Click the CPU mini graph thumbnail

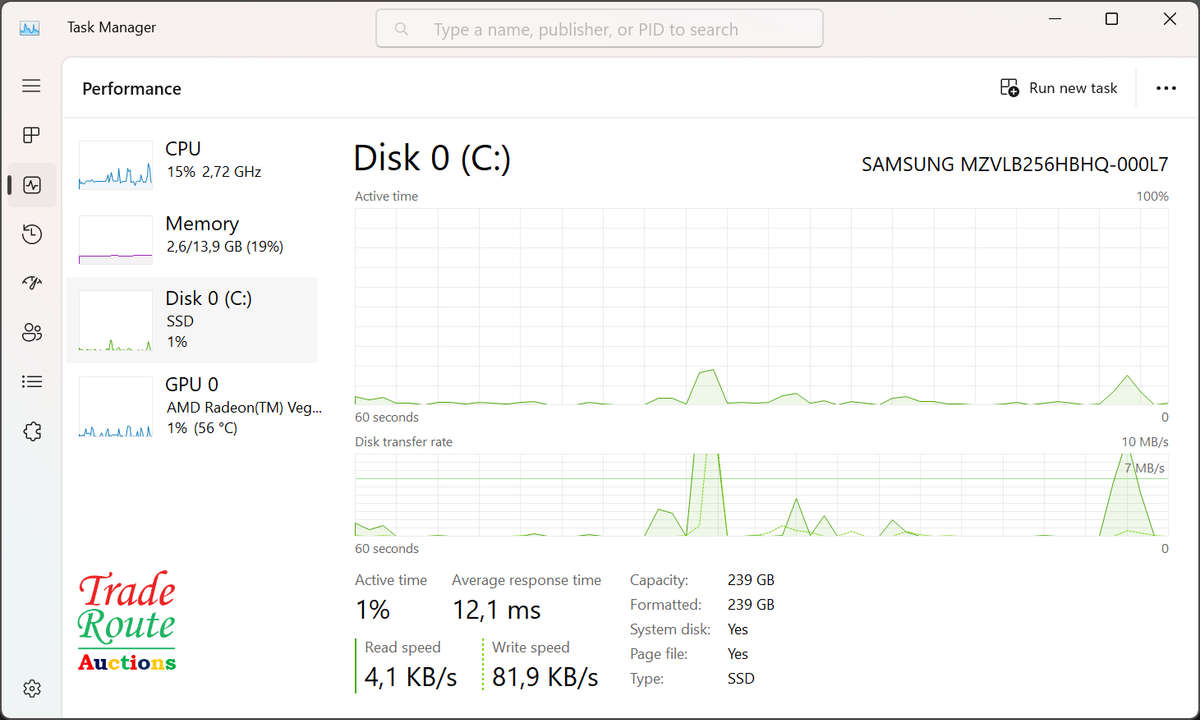115,165
